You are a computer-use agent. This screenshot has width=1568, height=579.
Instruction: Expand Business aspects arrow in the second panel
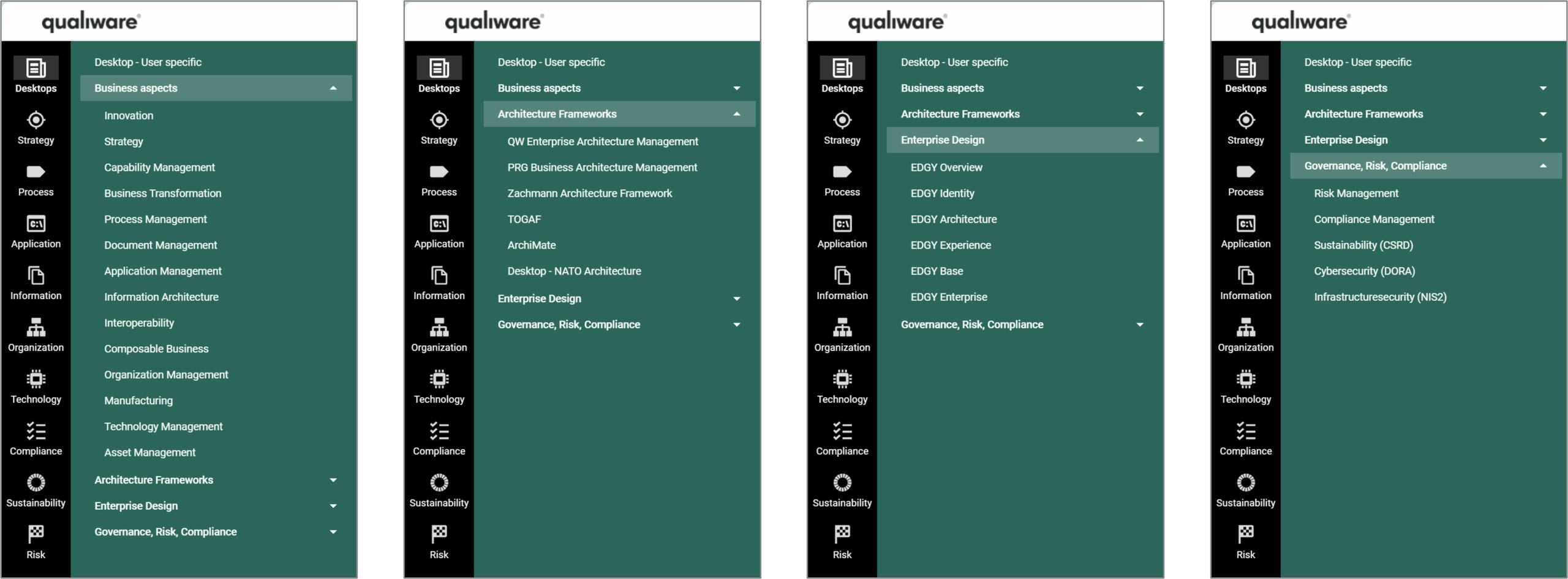[x=737, y=88]
